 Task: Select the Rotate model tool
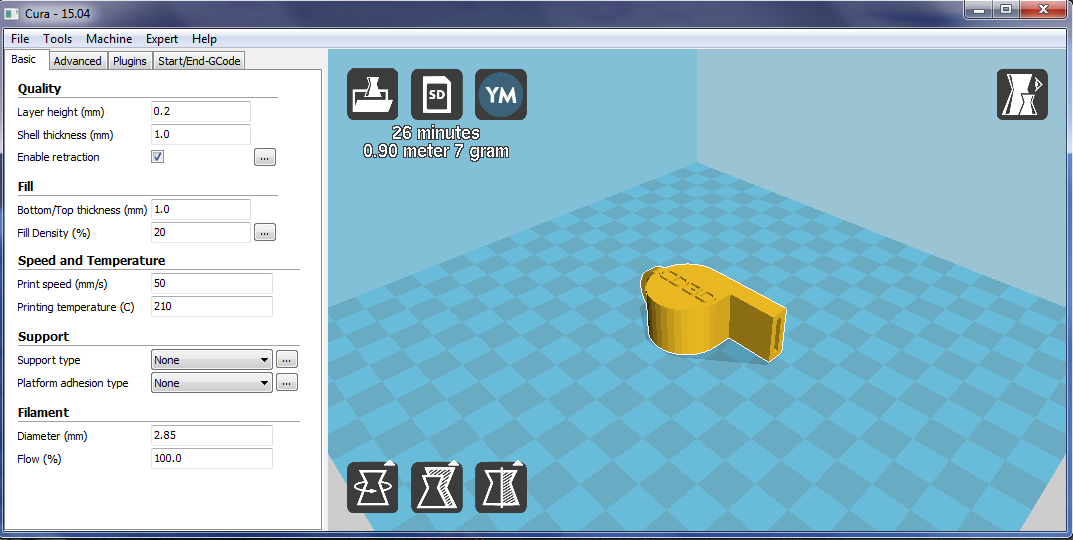tap(372, 487)
